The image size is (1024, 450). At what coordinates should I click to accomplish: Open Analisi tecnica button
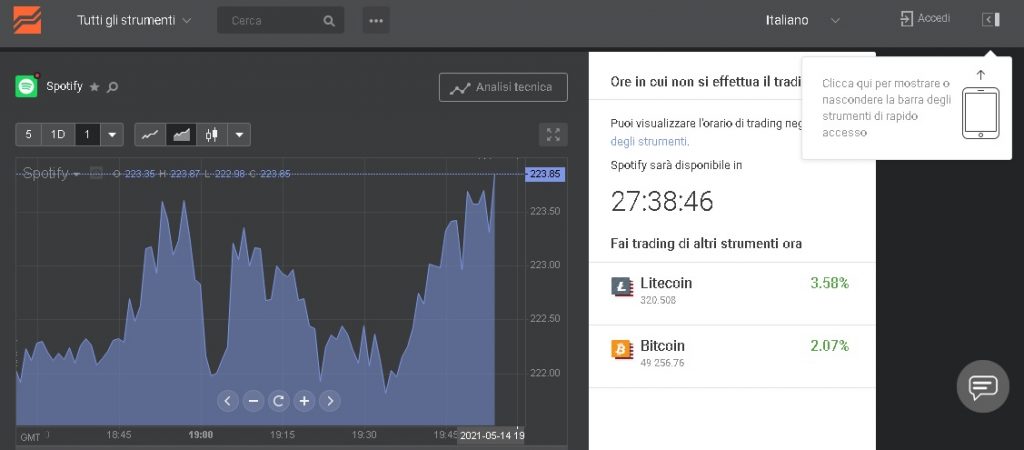click(503, 88)
